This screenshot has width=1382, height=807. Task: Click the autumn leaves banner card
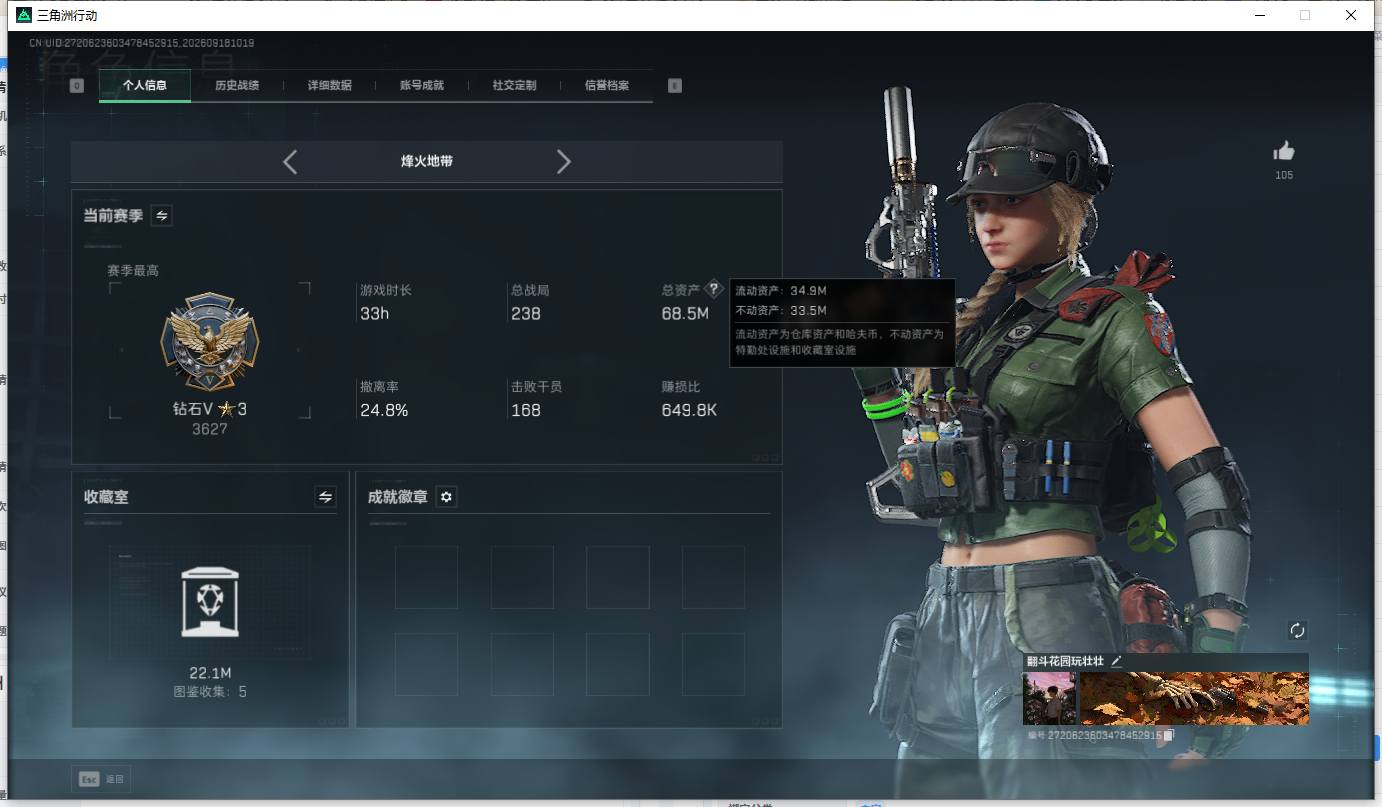(x=1194, y=698)
